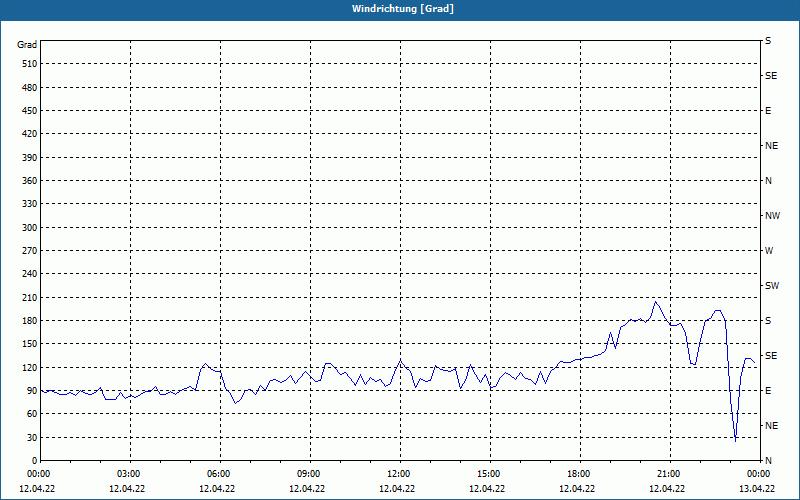
Task: Click the 270 value on the left axis
Action: [x=30, y=251]
